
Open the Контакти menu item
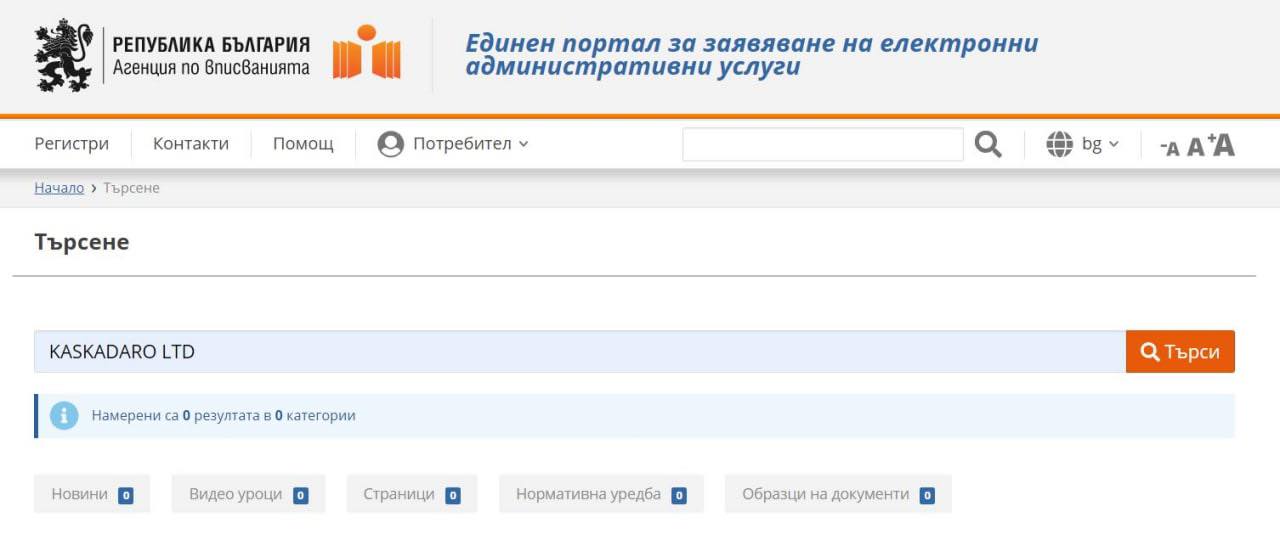[x=191, y=144]
